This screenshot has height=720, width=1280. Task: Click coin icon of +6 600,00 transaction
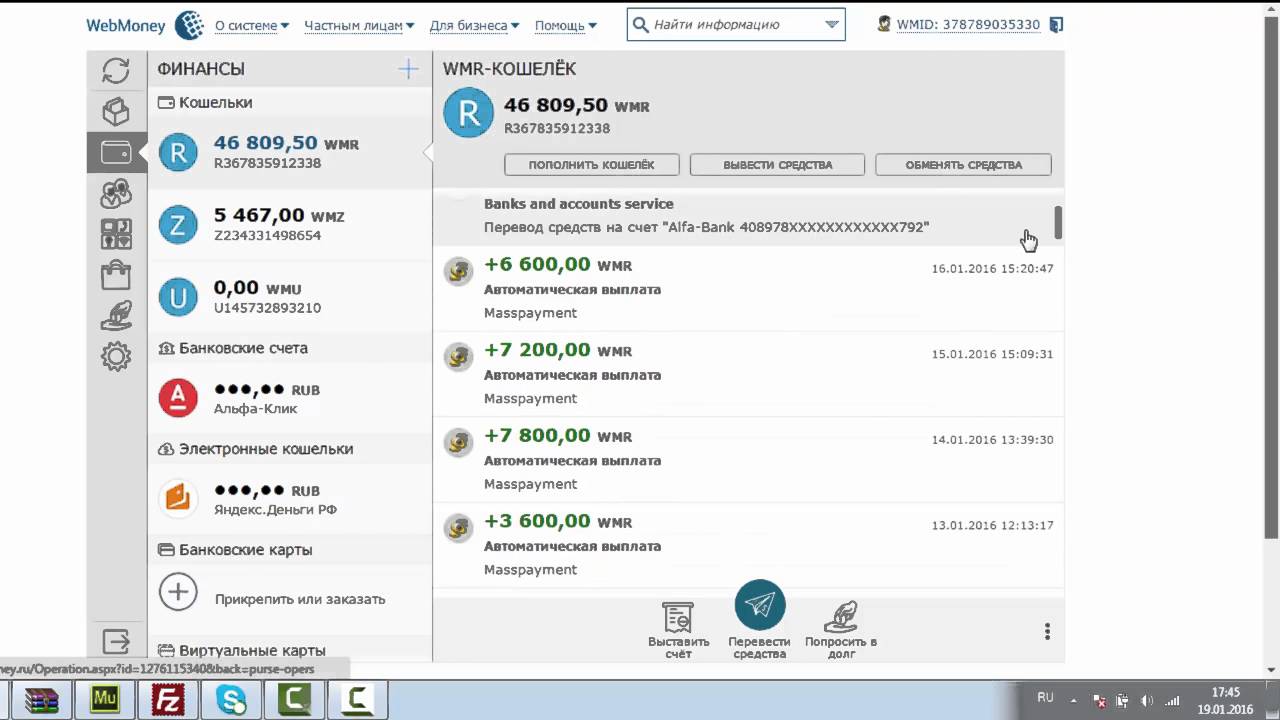(x=458, y=271)
